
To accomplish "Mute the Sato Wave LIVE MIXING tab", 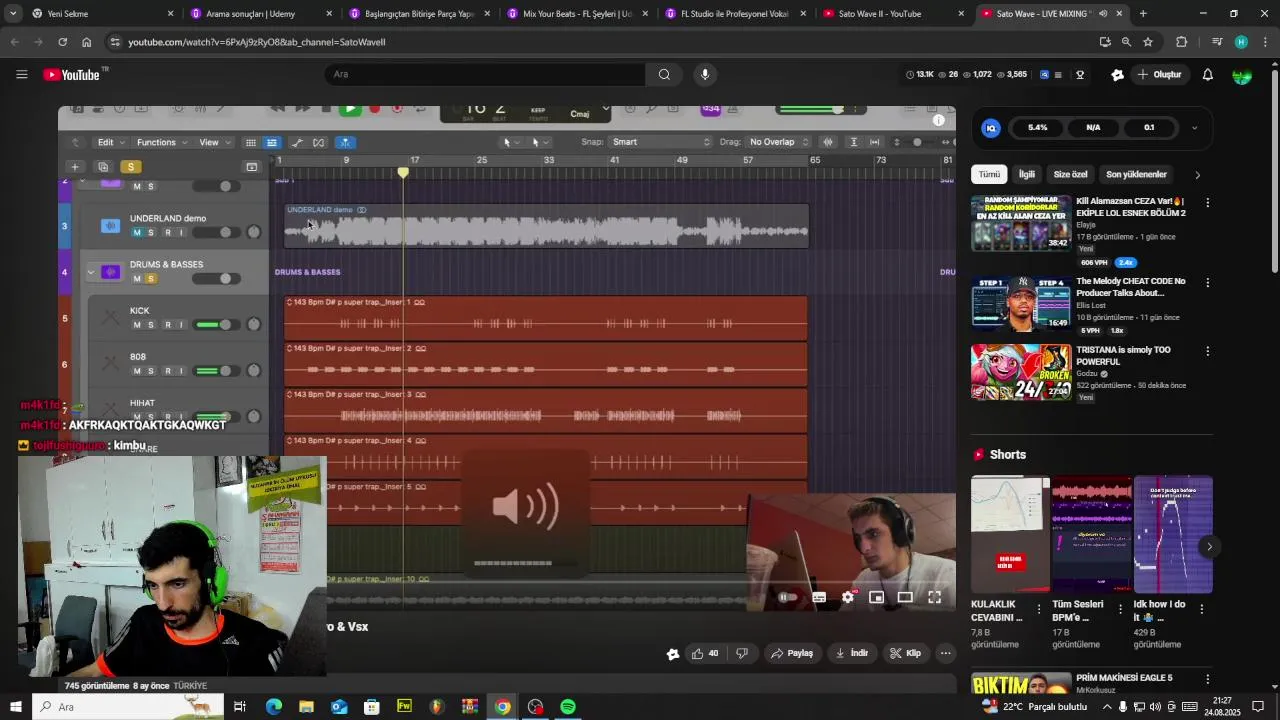I will coord(1103,14).
